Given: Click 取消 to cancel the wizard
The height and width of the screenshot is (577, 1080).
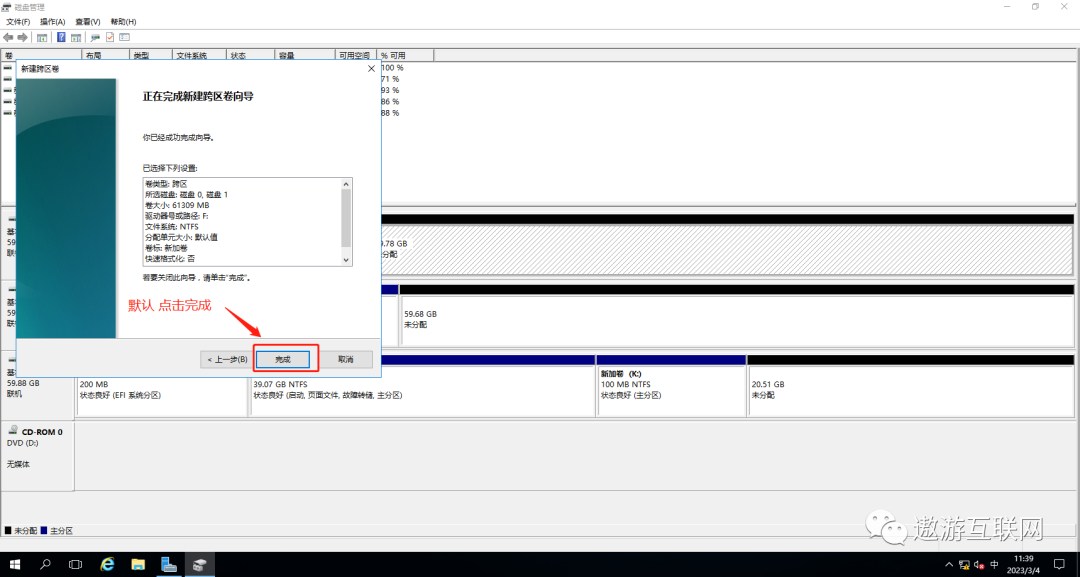Looking at the screenshot, I should (x=346, y=359).
